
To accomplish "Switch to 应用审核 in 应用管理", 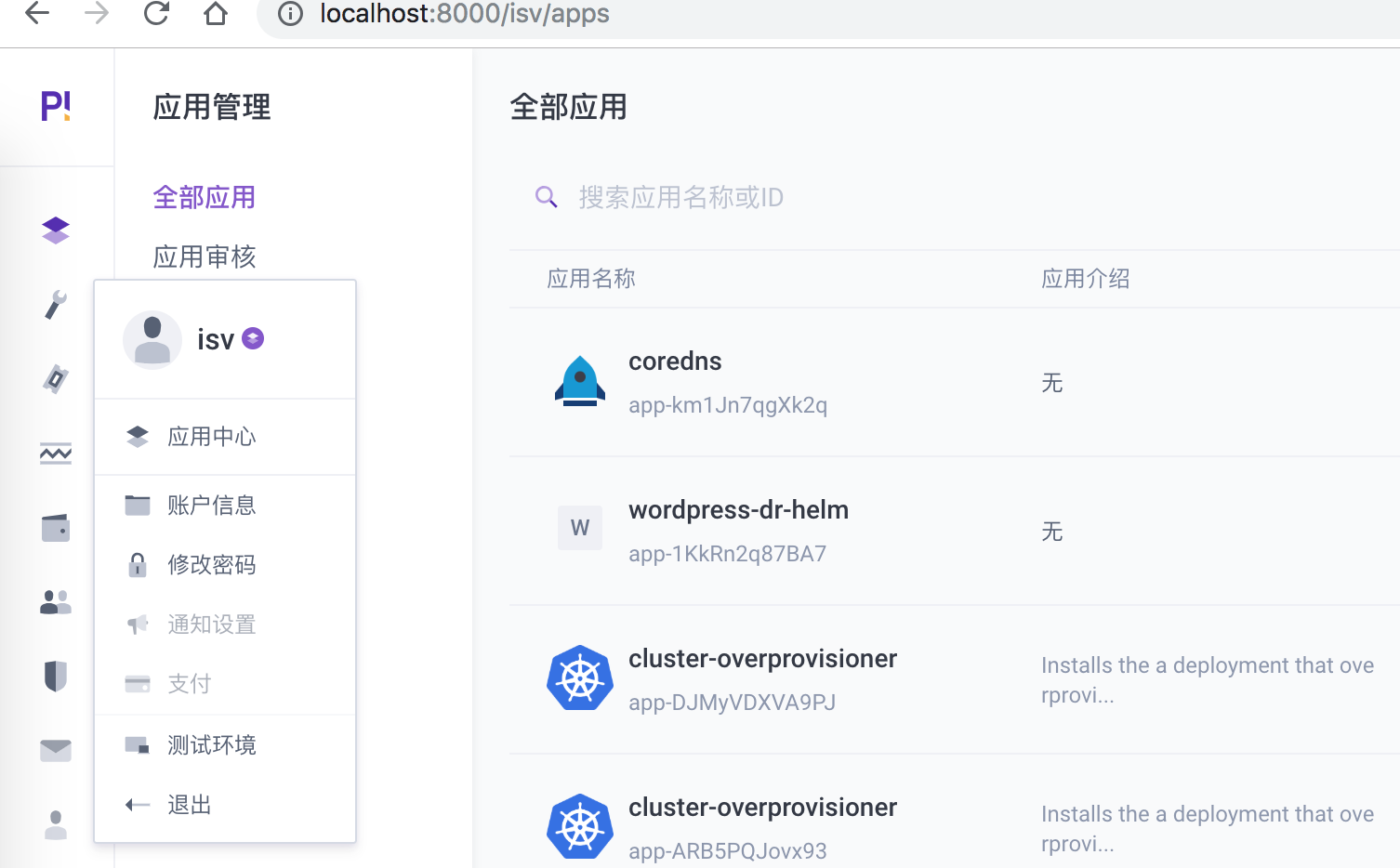I will (x=204, y=256).
